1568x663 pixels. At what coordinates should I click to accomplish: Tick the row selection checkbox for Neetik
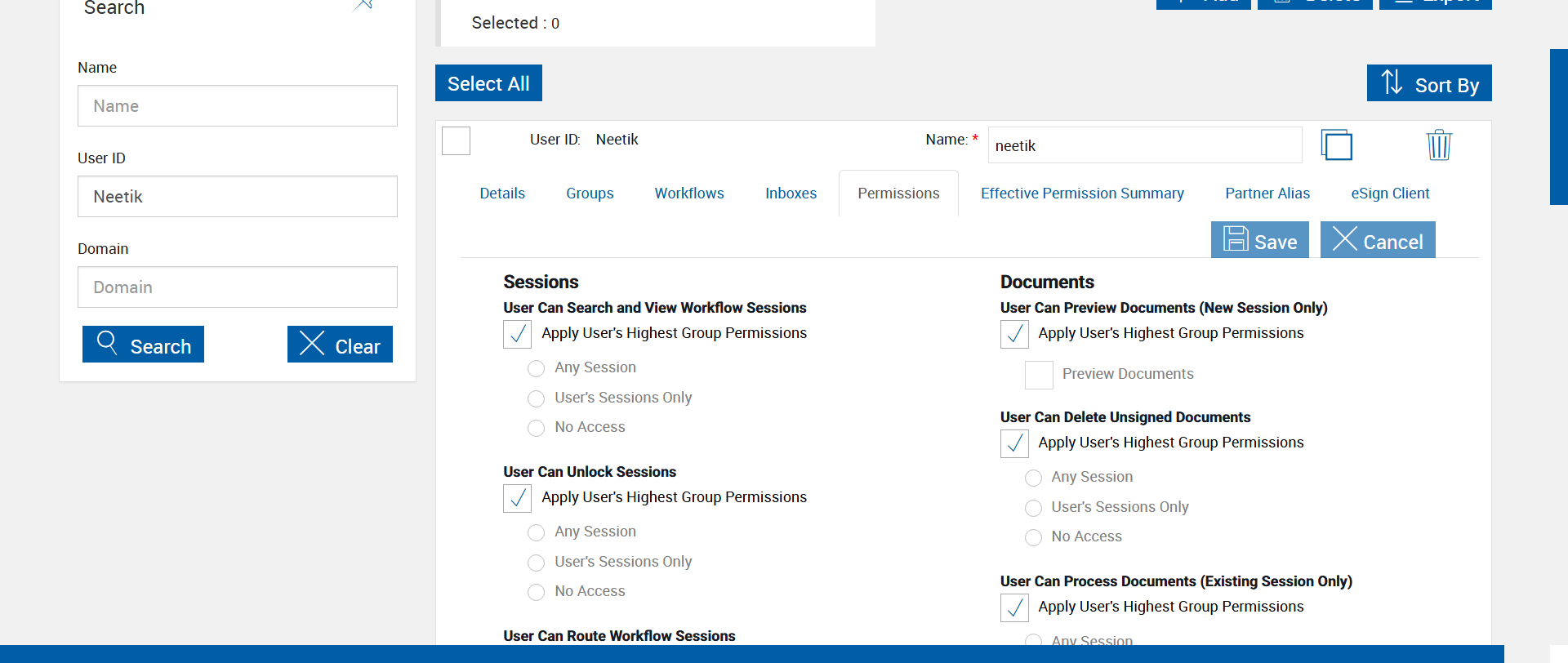[x=456, y=140]
